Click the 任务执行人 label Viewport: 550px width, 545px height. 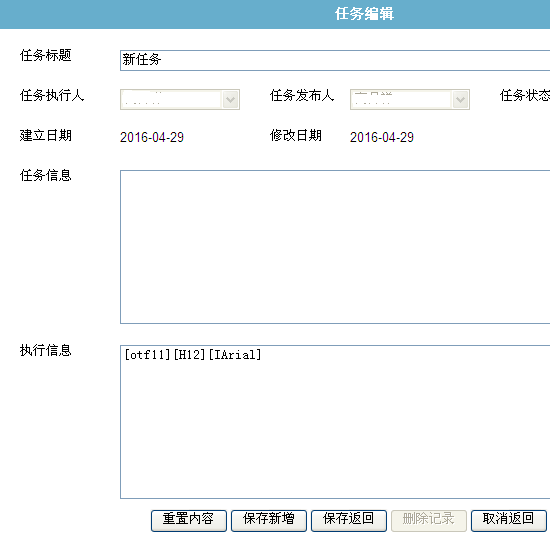(x=52, y=95)
